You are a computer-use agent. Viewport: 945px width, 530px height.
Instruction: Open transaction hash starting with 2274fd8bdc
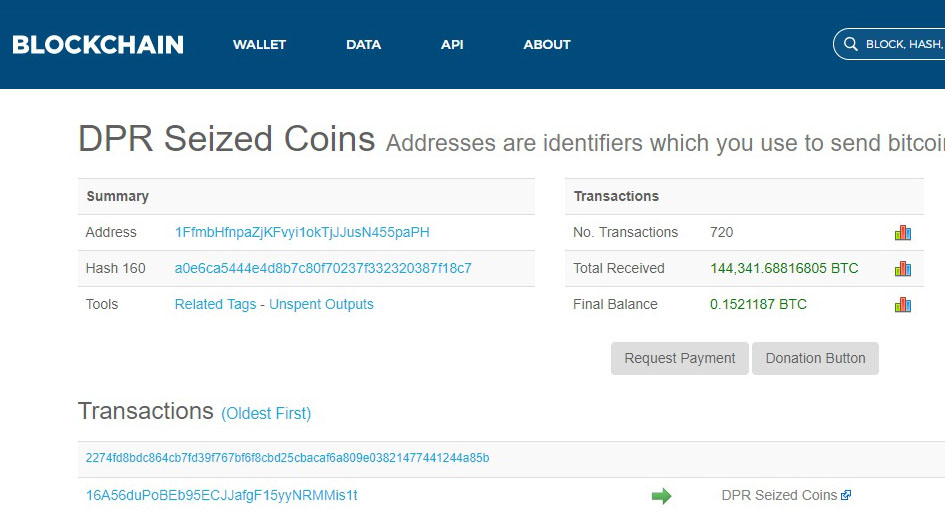pyautogui.click(x=287, y=458)
